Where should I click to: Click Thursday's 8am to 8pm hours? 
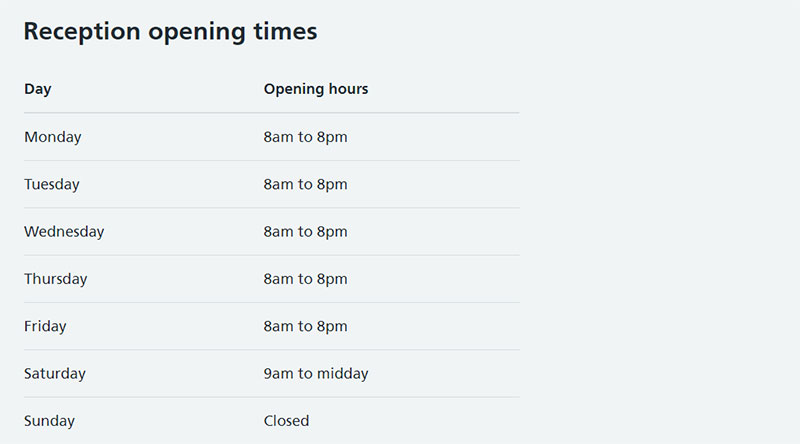coord(306,279)
